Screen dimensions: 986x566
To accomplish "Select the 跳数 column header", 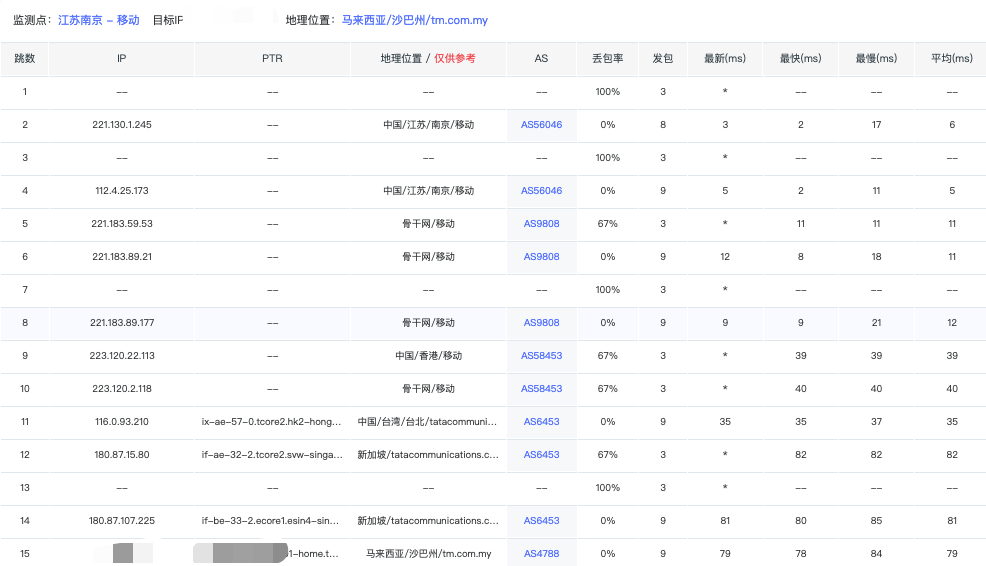I will pos(25,58).
